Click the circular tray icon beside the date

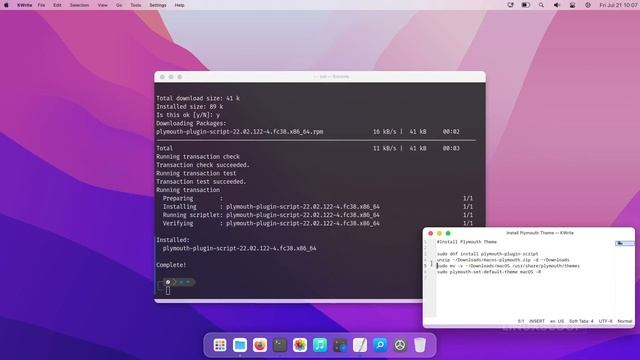(588, 5)
